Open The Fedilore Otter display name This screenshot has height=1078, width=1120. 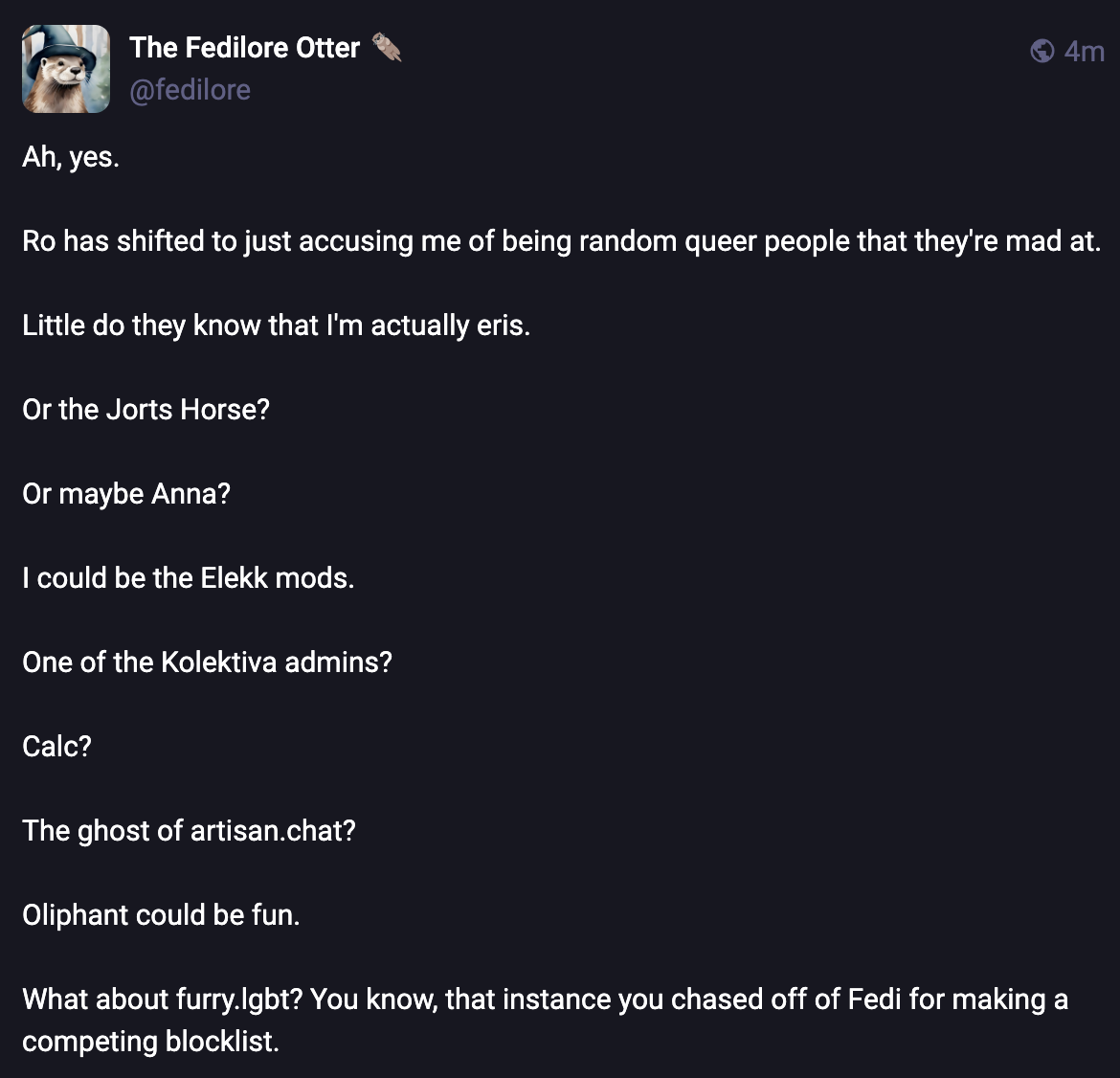tap(244, 47)
